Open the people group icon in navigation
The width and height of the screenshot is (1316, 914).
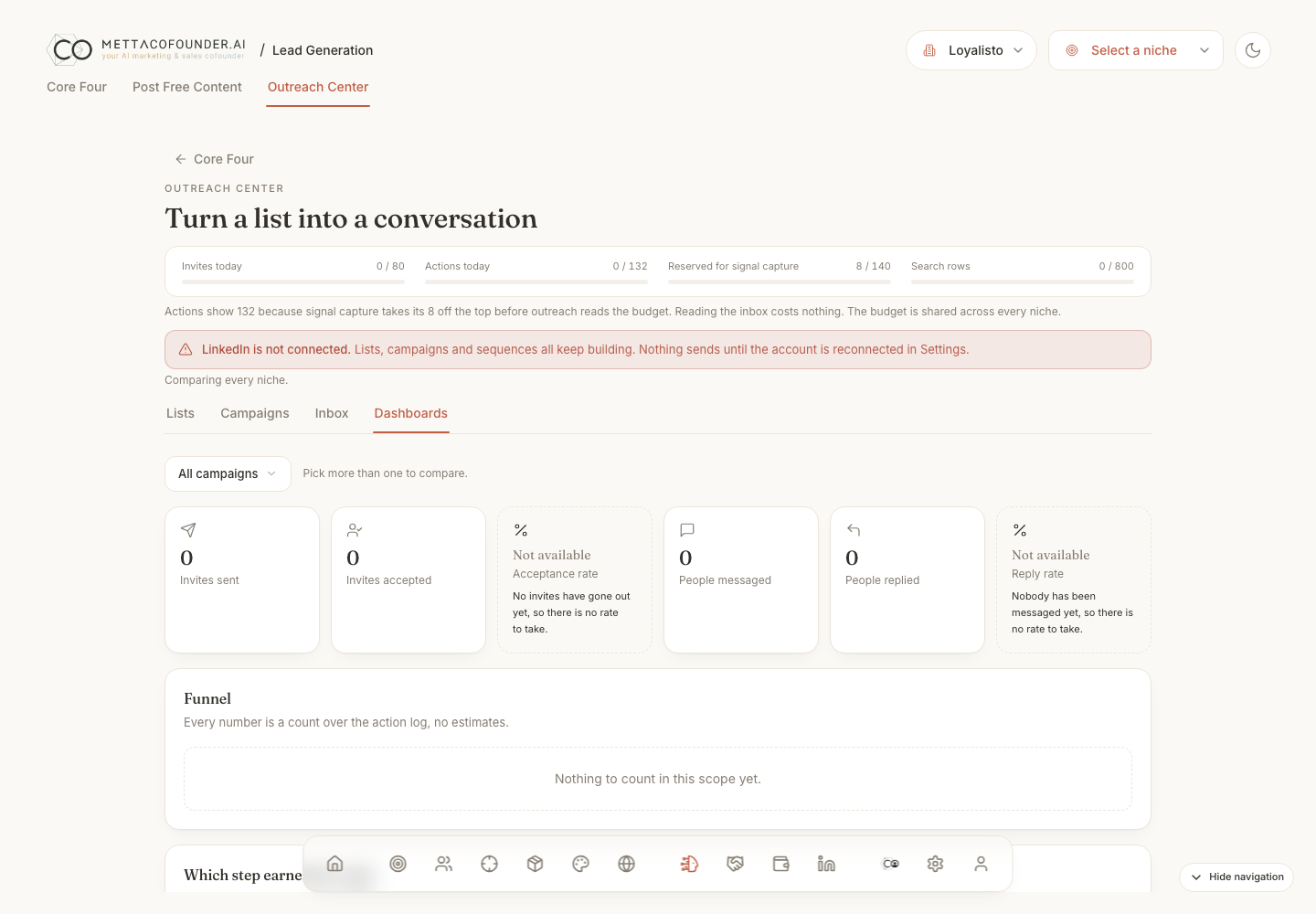[x=444, y=864]
